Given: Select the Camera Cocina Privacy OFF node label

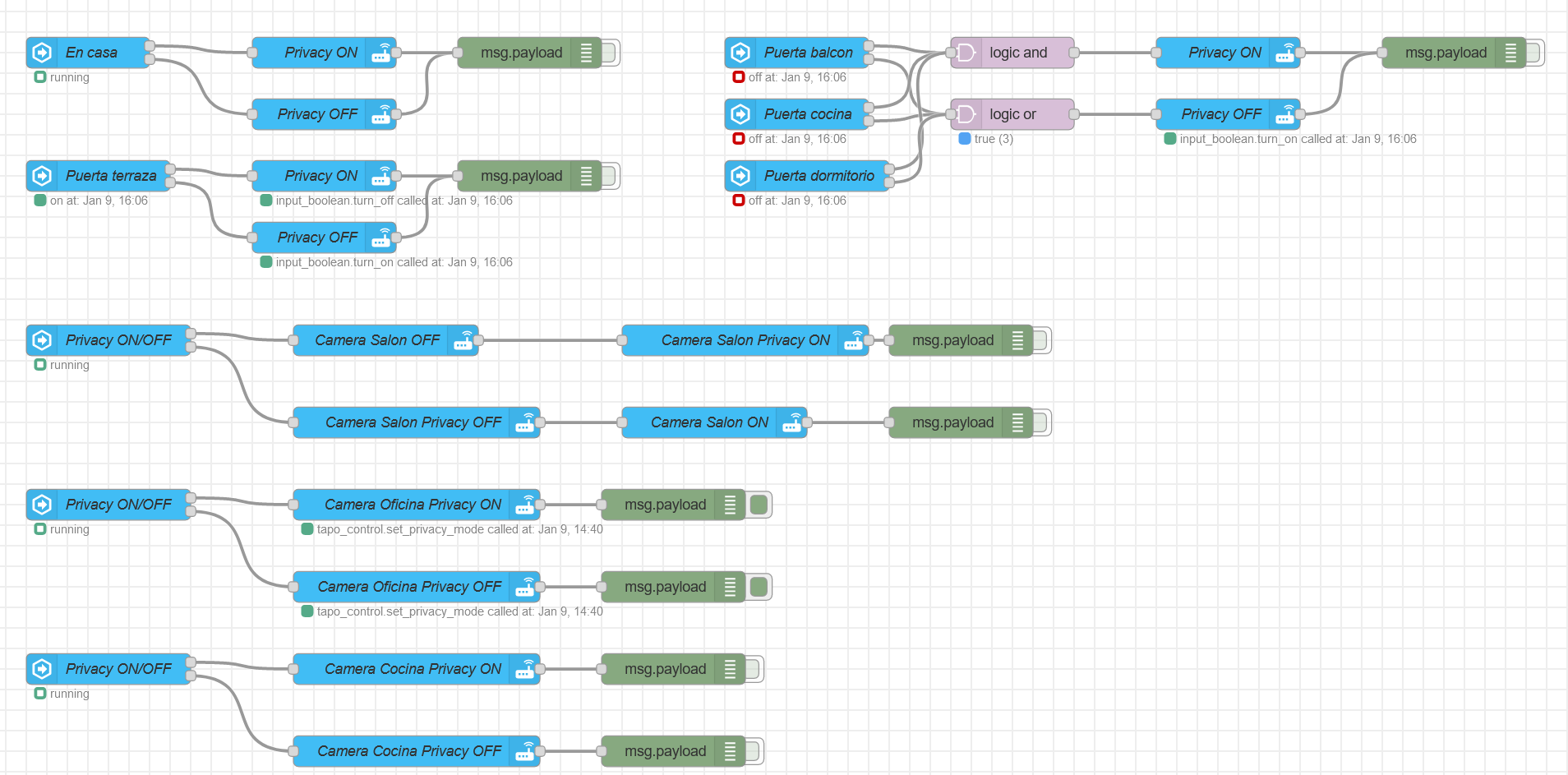Looking at the screenshot, I should click(409, 751).
